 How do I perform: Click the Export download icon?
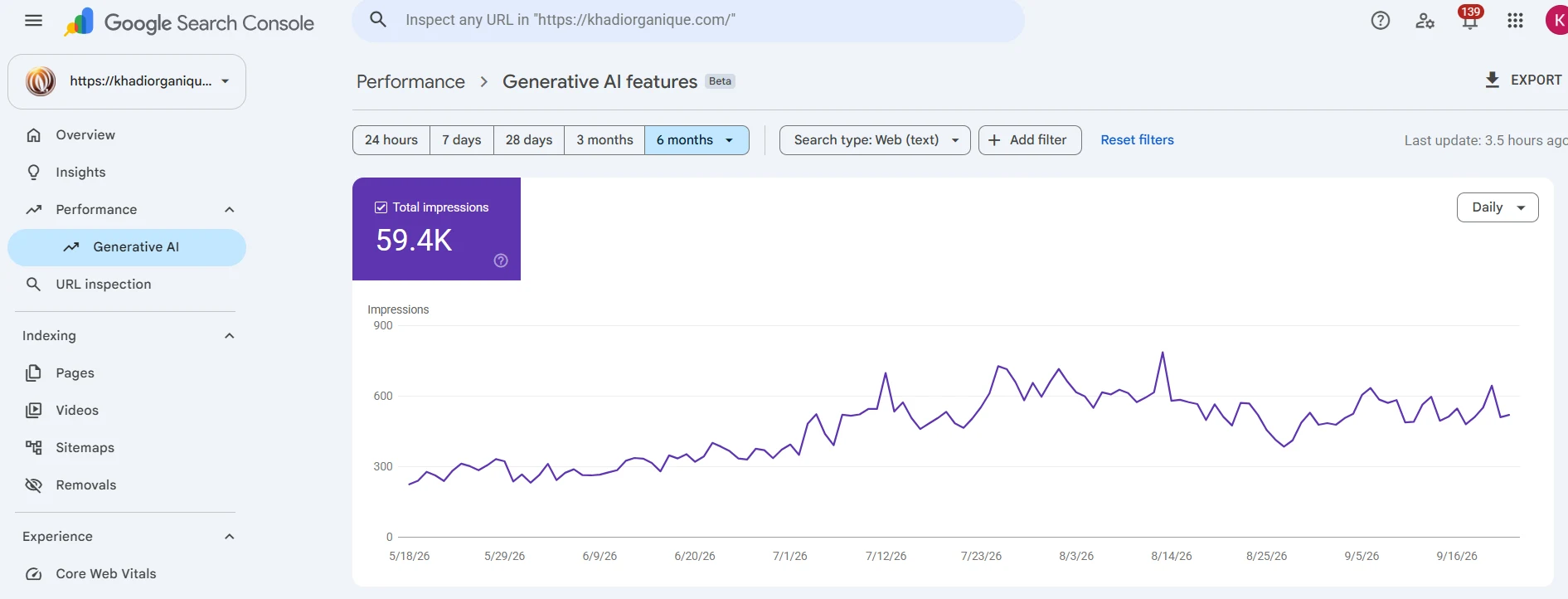click(1492, 80)
